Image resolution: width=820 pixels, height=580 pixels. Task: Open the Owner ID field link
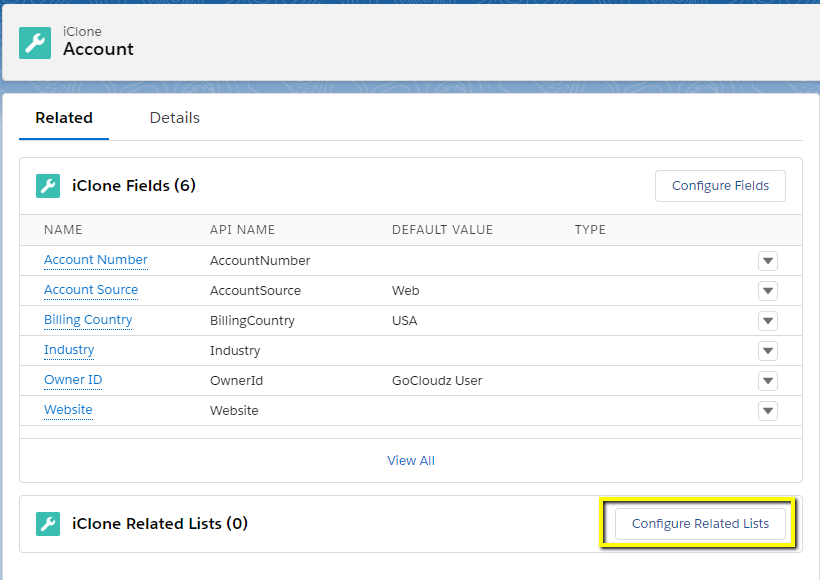point(73,380)
